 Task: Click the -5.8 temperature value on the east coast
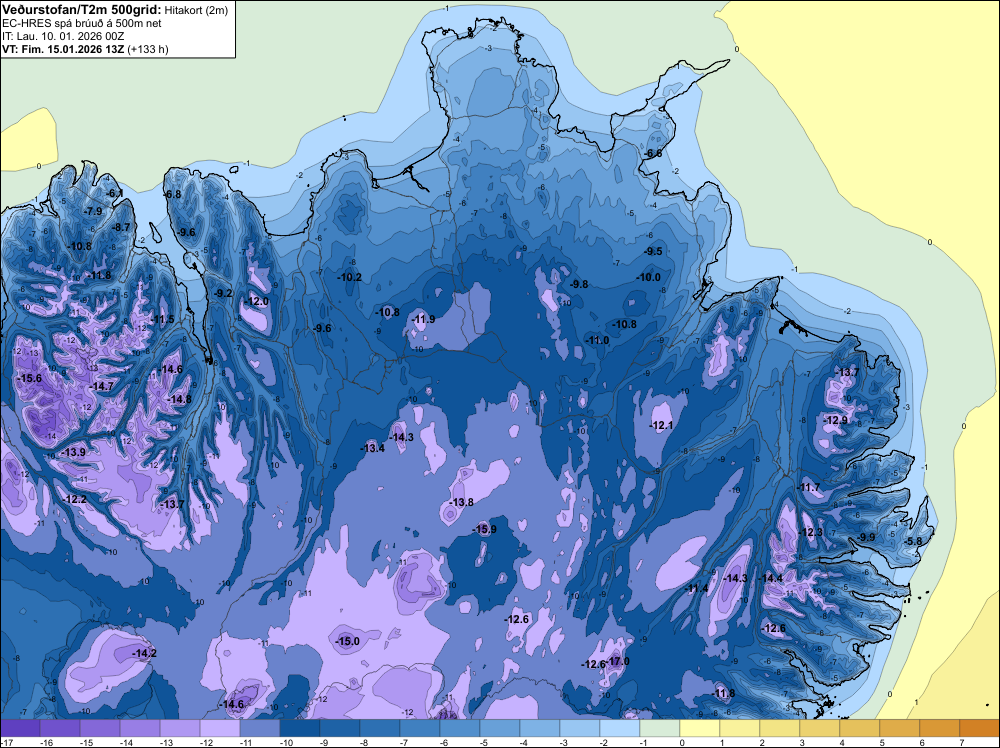coord(913,541)
